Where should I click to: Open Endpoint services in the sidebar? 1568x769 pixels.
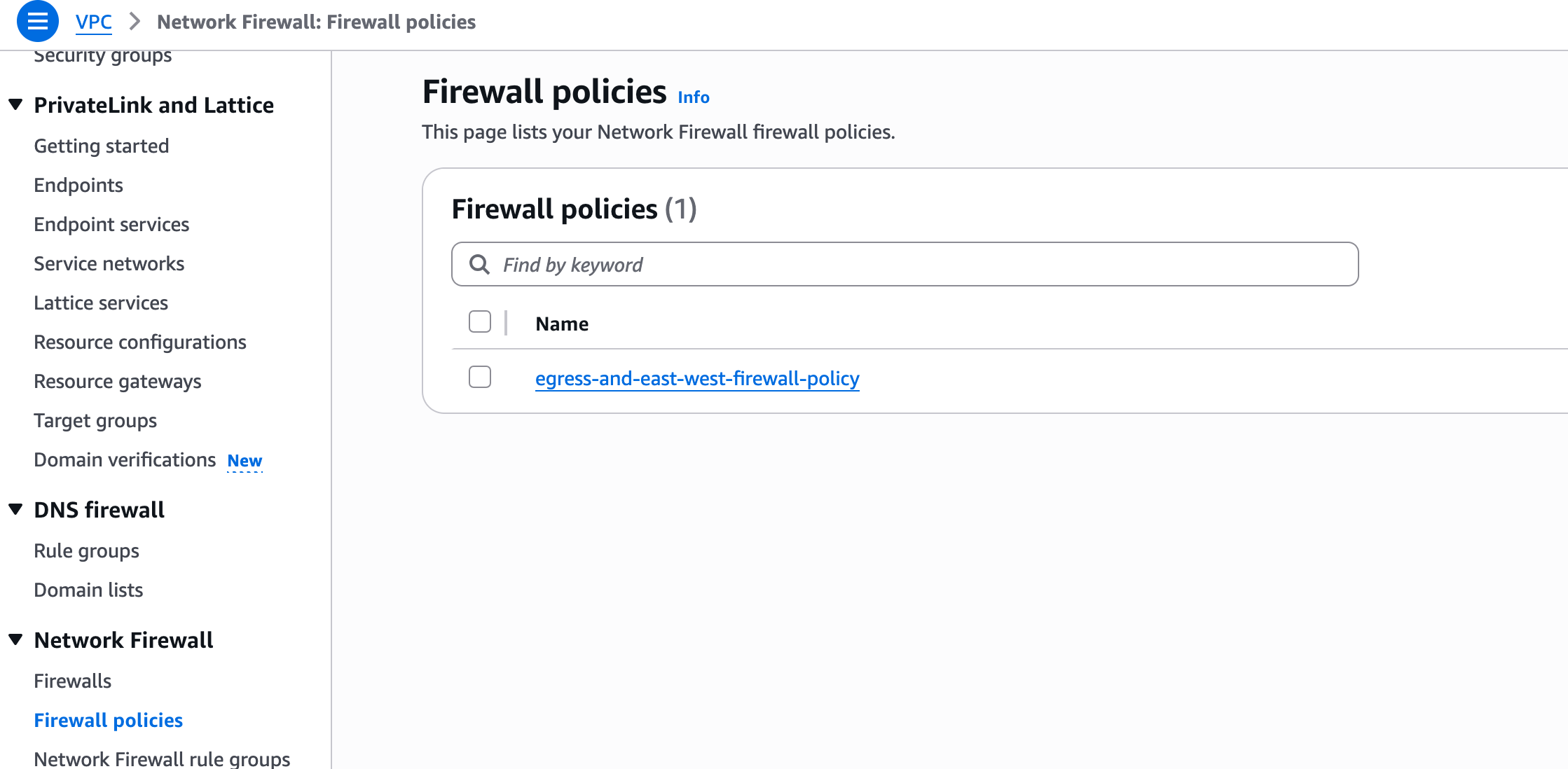click(x=111, y=224)
